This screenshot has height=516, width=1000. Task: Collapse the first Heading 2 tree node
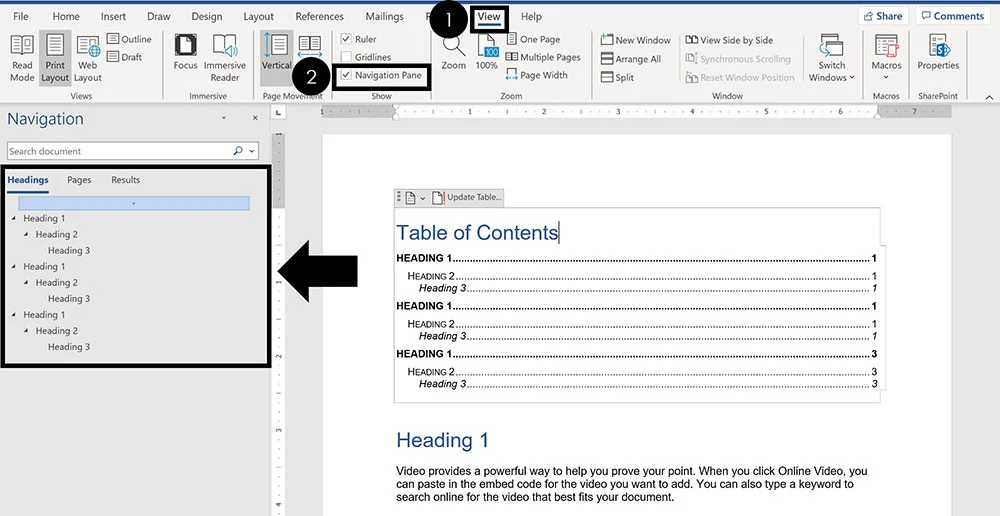pyautogui.click(x=26, y=234)
